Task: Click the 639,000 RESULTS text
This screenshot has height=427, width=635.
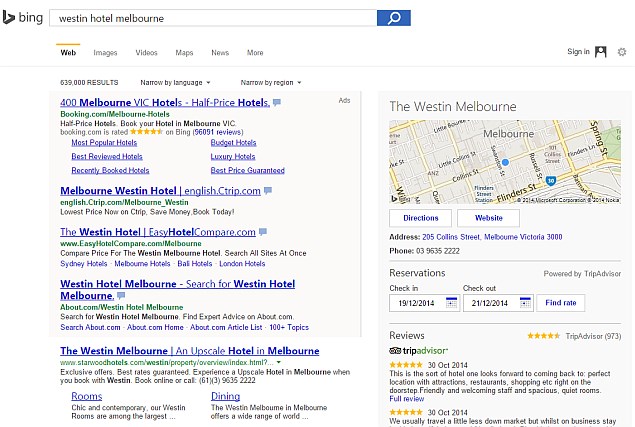Action: (x=89, y=83)
